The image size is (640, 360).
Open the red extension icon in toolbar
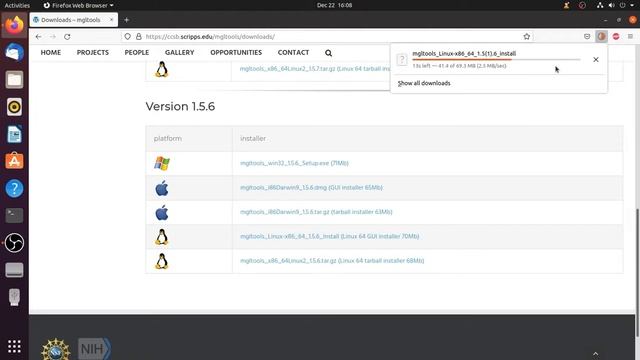[616, 37]
